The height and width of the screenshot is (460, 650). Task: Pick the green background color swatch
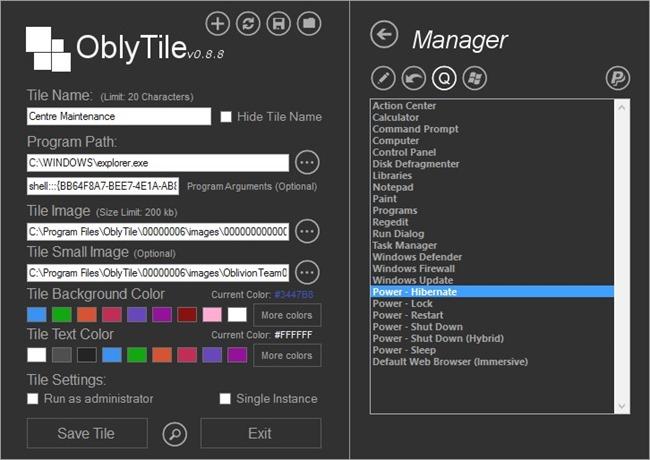coord(62,315)
